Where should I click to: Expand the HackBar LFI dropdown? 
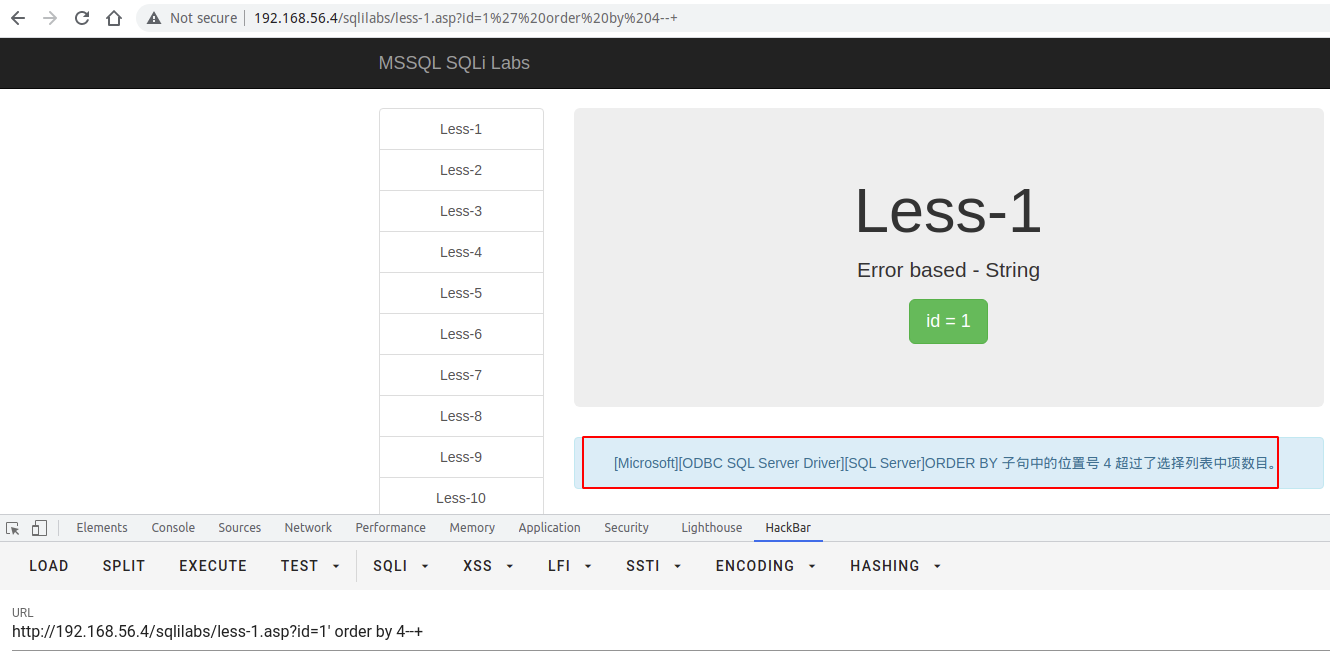(x=570, y=566)
